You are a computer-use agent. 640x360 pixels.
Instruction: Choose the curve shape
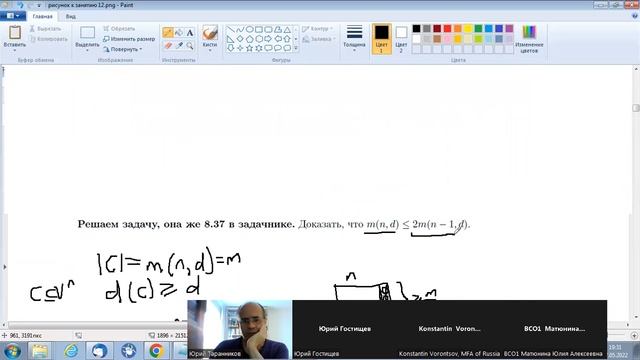point(240,30)
